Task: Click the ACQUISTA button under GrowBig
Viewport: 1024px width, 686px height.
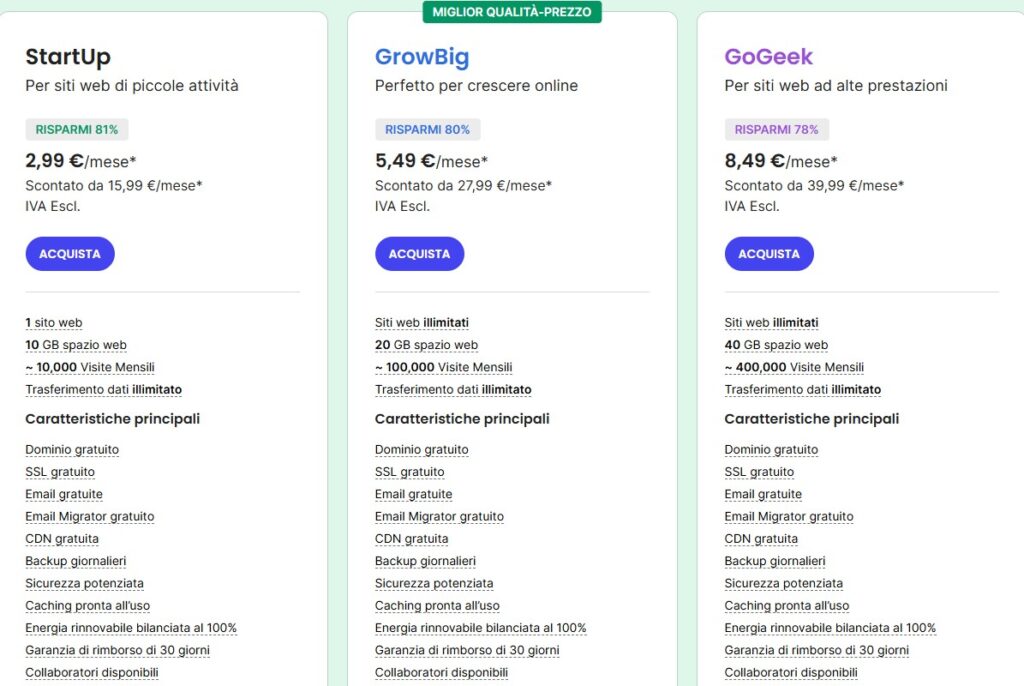Action: coord(419,253)
